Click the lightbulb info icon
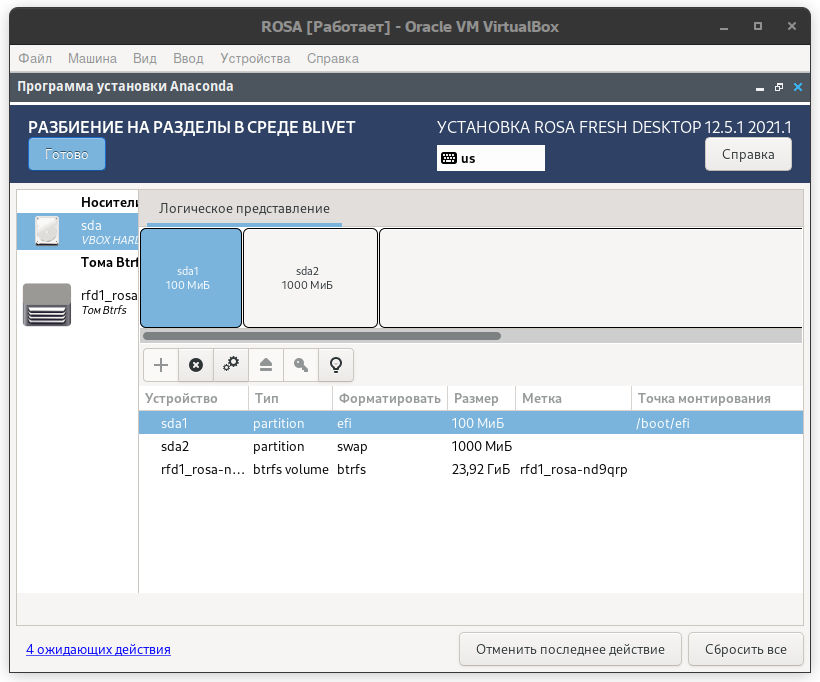Screen dimensions: 820x682 (336, 365)
